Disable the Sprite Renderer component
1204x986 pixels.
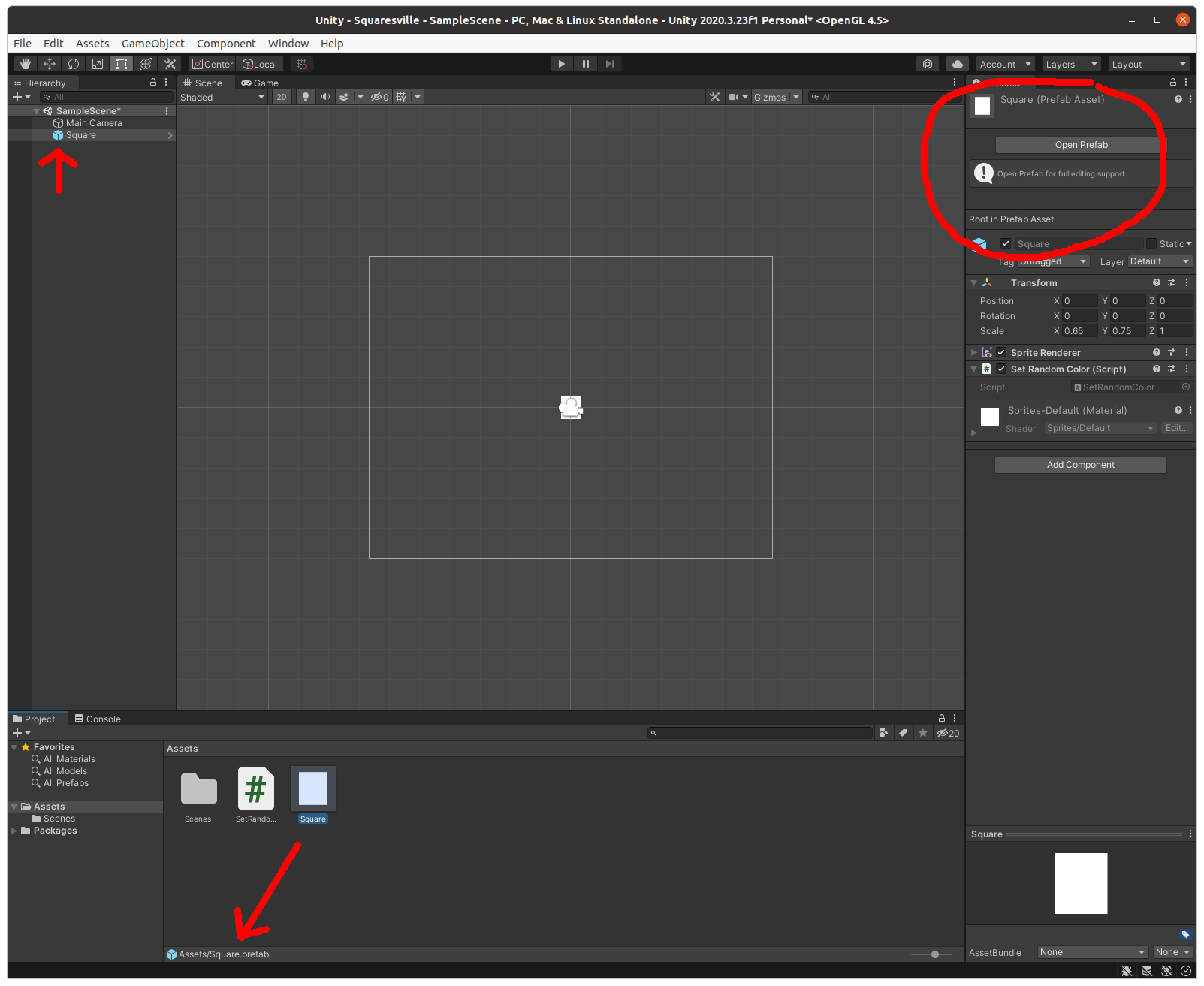pyautogui.click(x=1001, y=352)
